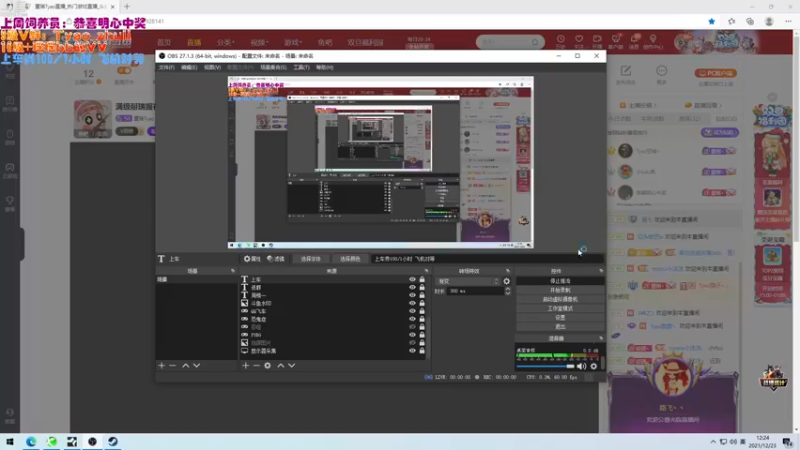Click the Windows Start button
The width and height of the screenshot is (800, 450).
point(10,441)
